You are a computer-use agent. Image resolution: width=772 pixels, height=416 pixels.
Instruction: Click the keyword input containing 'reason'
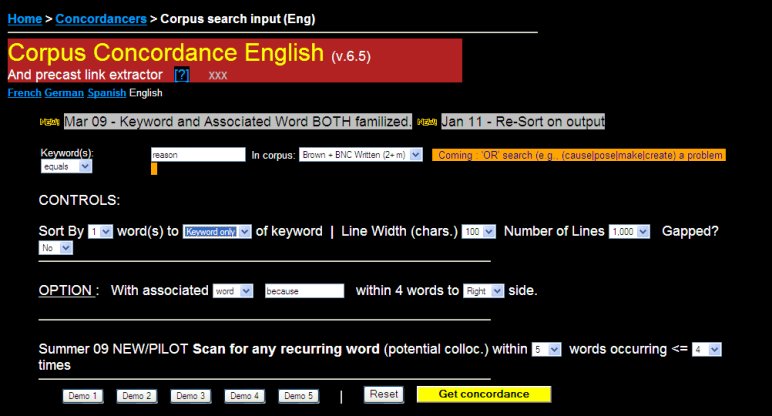[x=197, y=155]
